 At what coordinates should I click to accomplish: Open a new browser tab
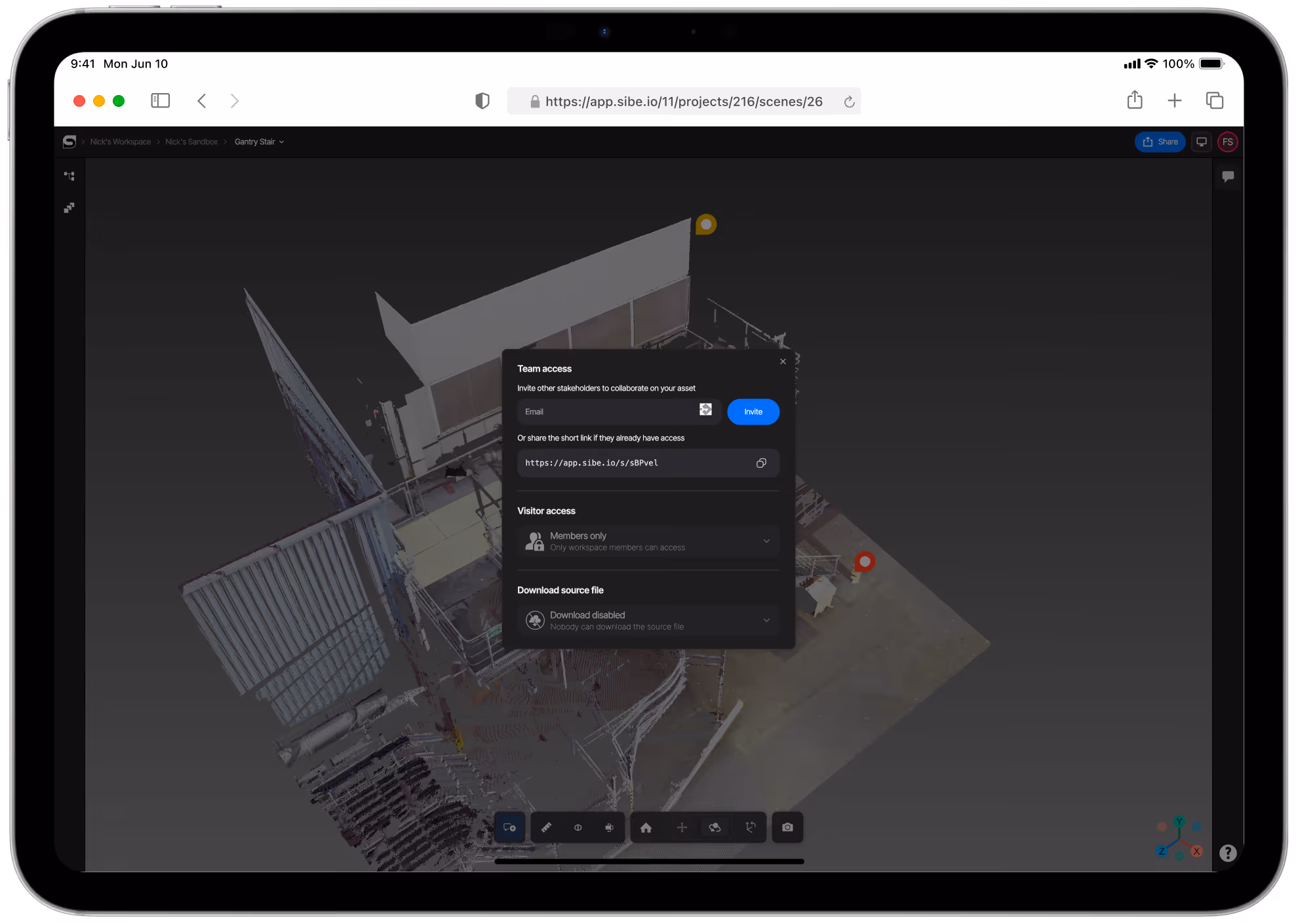click(1175, 100)
